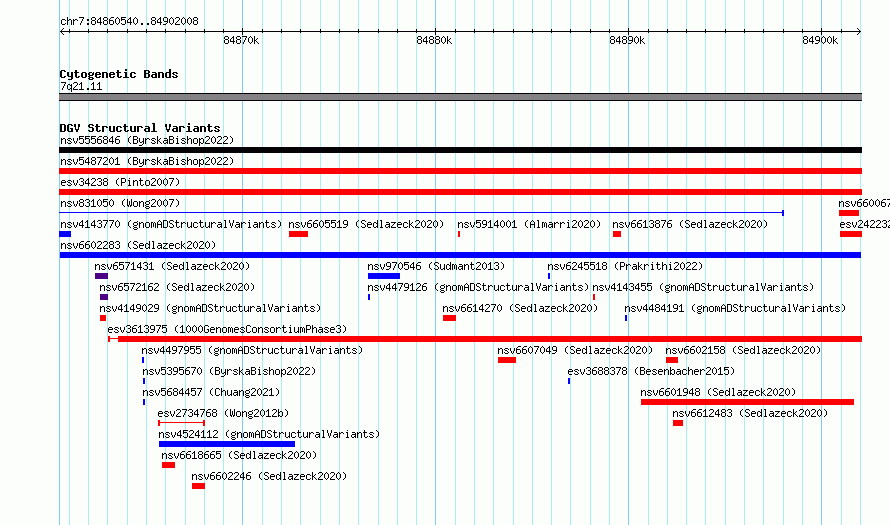The width and height of the screenshot is (890, 525).
Task: Click the nsv5684457 (Chuang2021) label
Action: tap(211, 392)
